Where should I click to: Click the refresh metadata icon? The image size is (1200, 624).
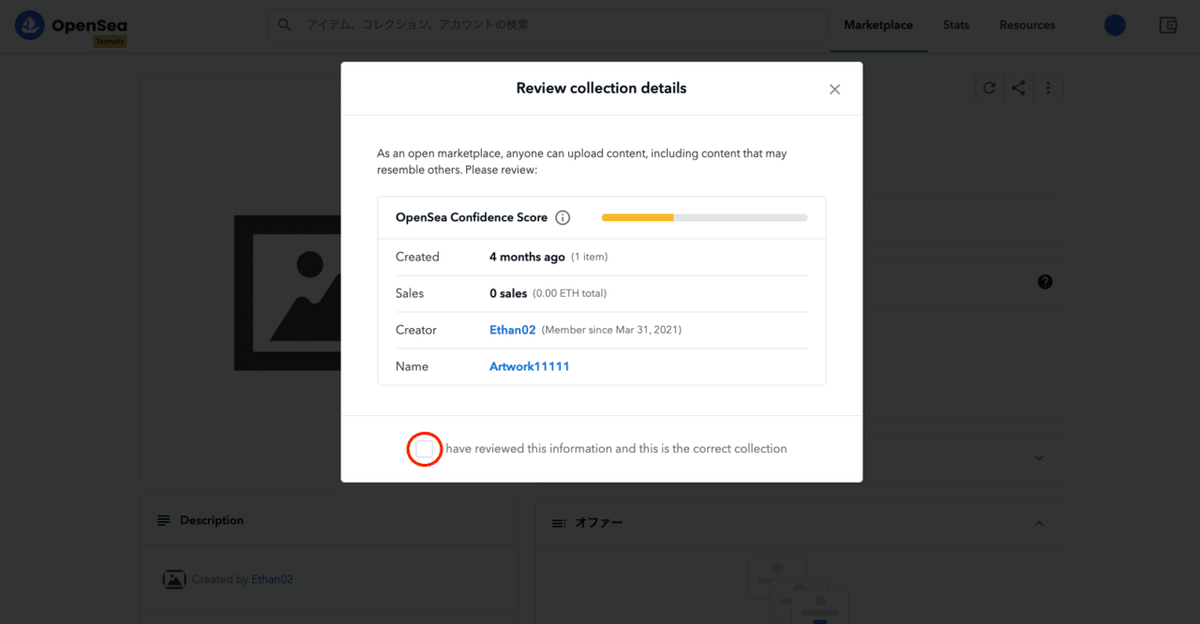[x=989, y=88]
